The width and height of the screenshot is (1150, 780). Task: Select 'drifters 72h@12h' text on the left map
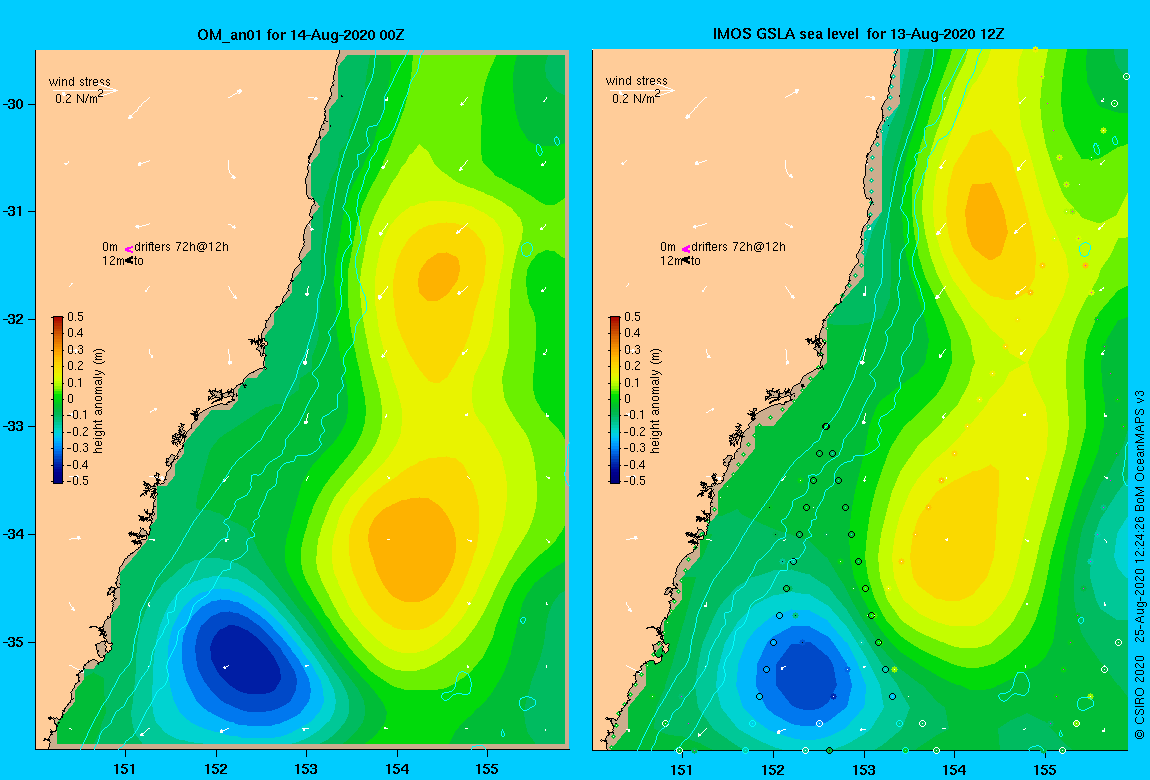coord(181,247)
